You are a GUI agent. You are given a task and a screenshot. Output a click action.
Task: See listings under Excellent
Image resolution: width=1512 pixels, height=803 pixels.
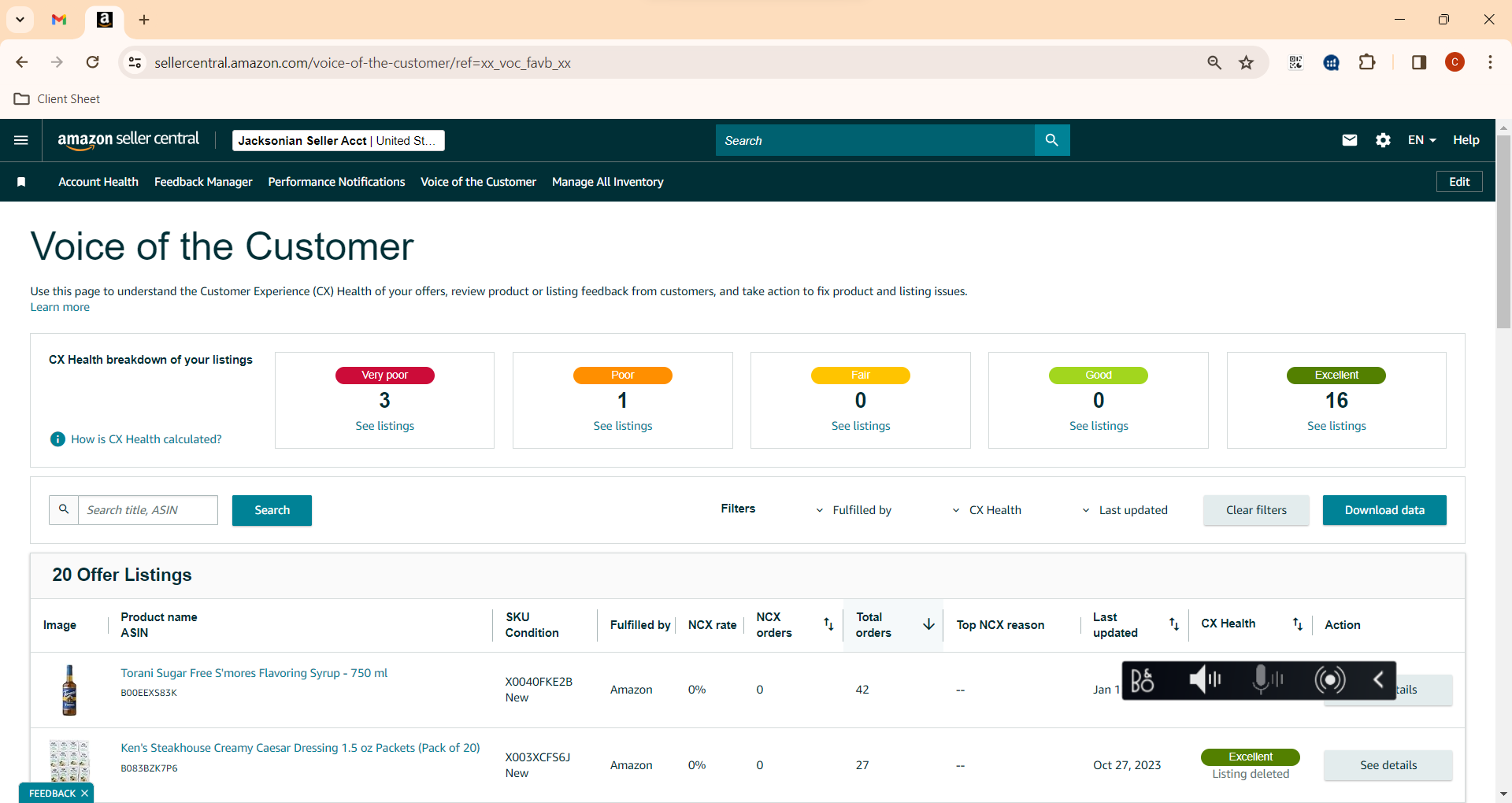point(1336,426)
